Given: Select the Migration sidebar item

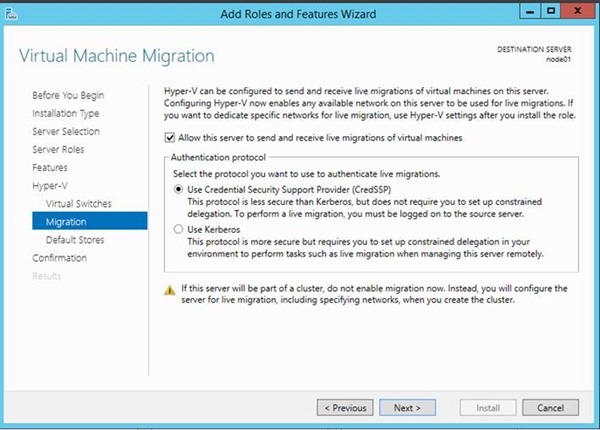Looking at the screenshot, I should (x=66, y=221).
